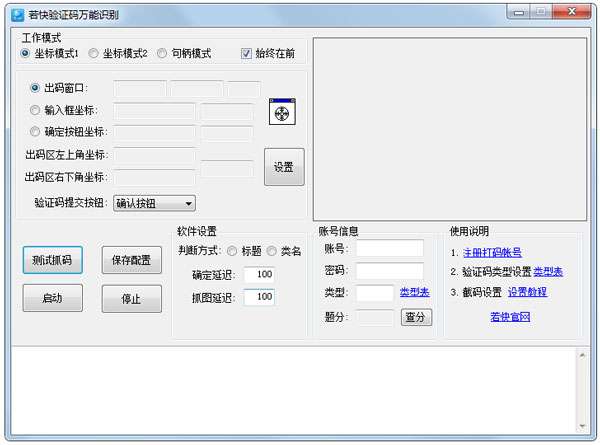The width and height of the screenshot is (600, 445).
Task: Click the 设置 button
Action: tap(284, 167)
